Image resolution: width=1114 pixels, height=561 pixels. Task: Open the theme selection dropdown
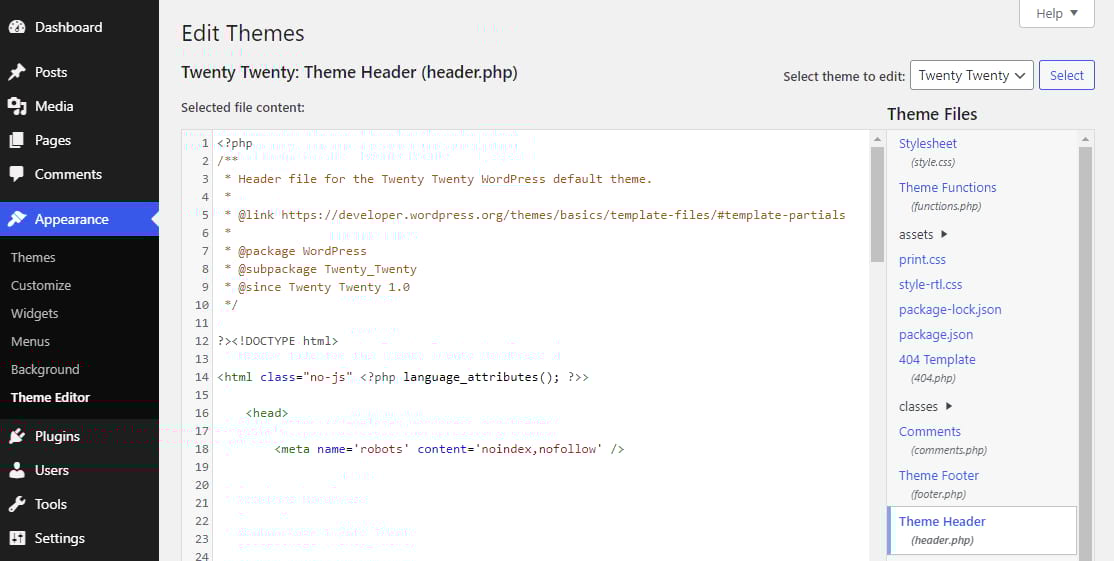coord(971,75)
